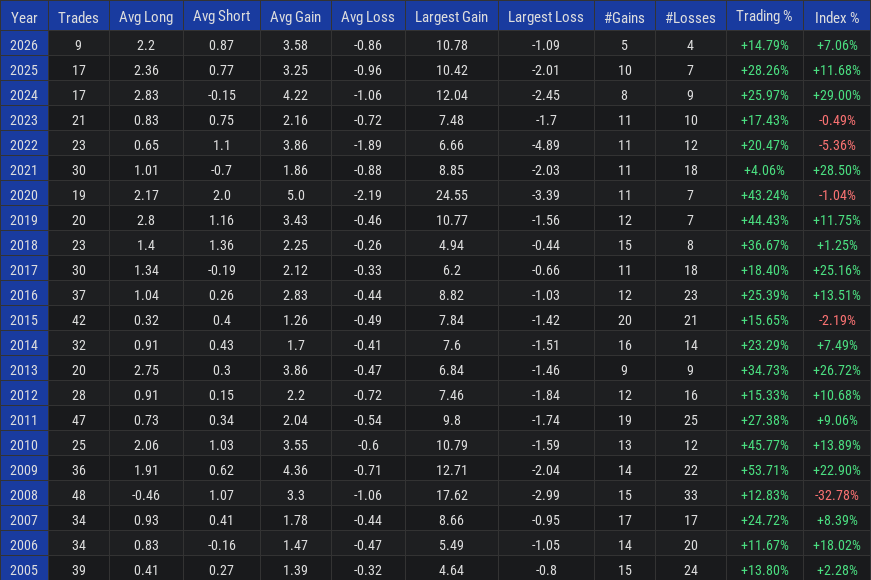Screen dimensions: 871x580
Task: Click the #Gains column header
Action: (x=624, y=16)
